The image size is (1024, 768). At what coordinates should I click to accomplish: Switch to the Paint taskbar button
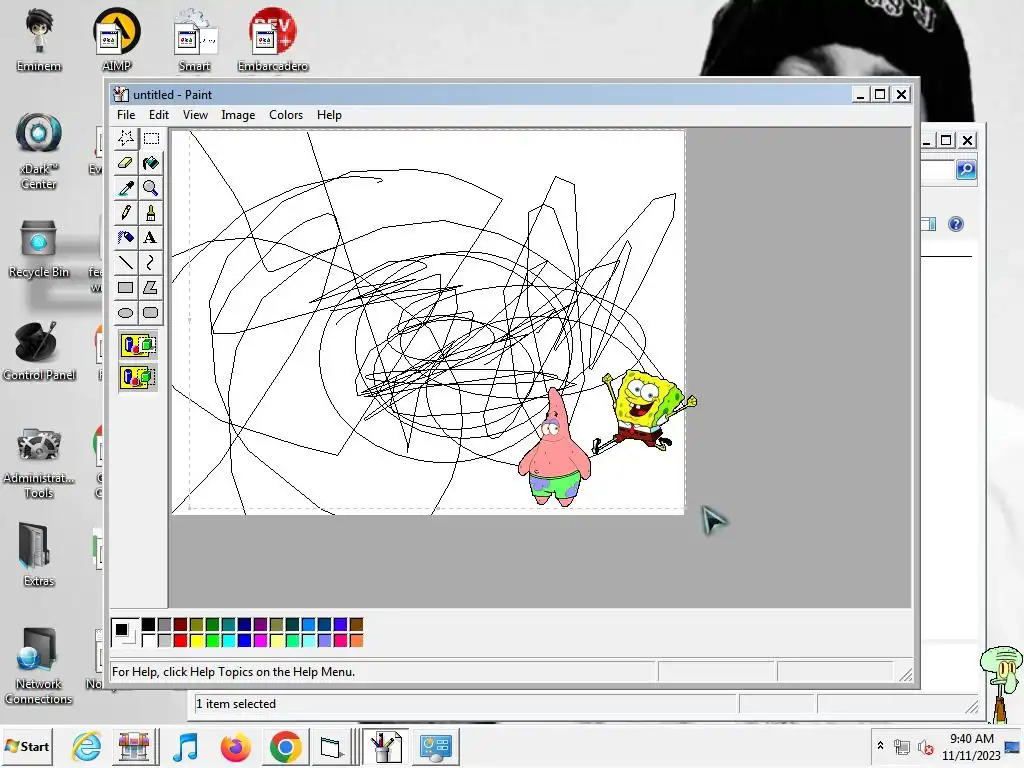[386, 746]
